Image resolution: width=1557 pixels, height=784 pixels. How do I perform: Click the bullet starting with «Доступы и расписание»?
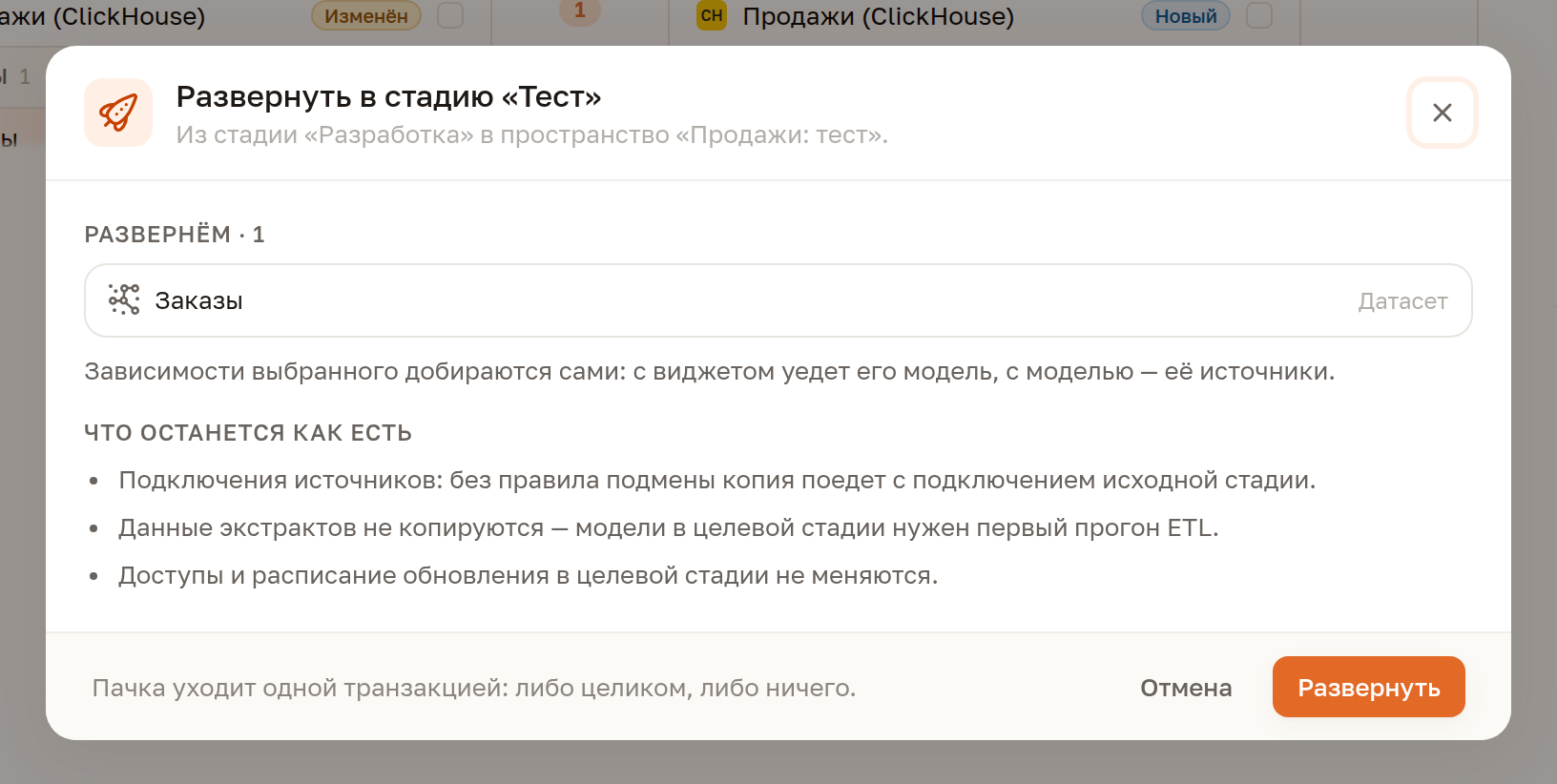point(529,576)
